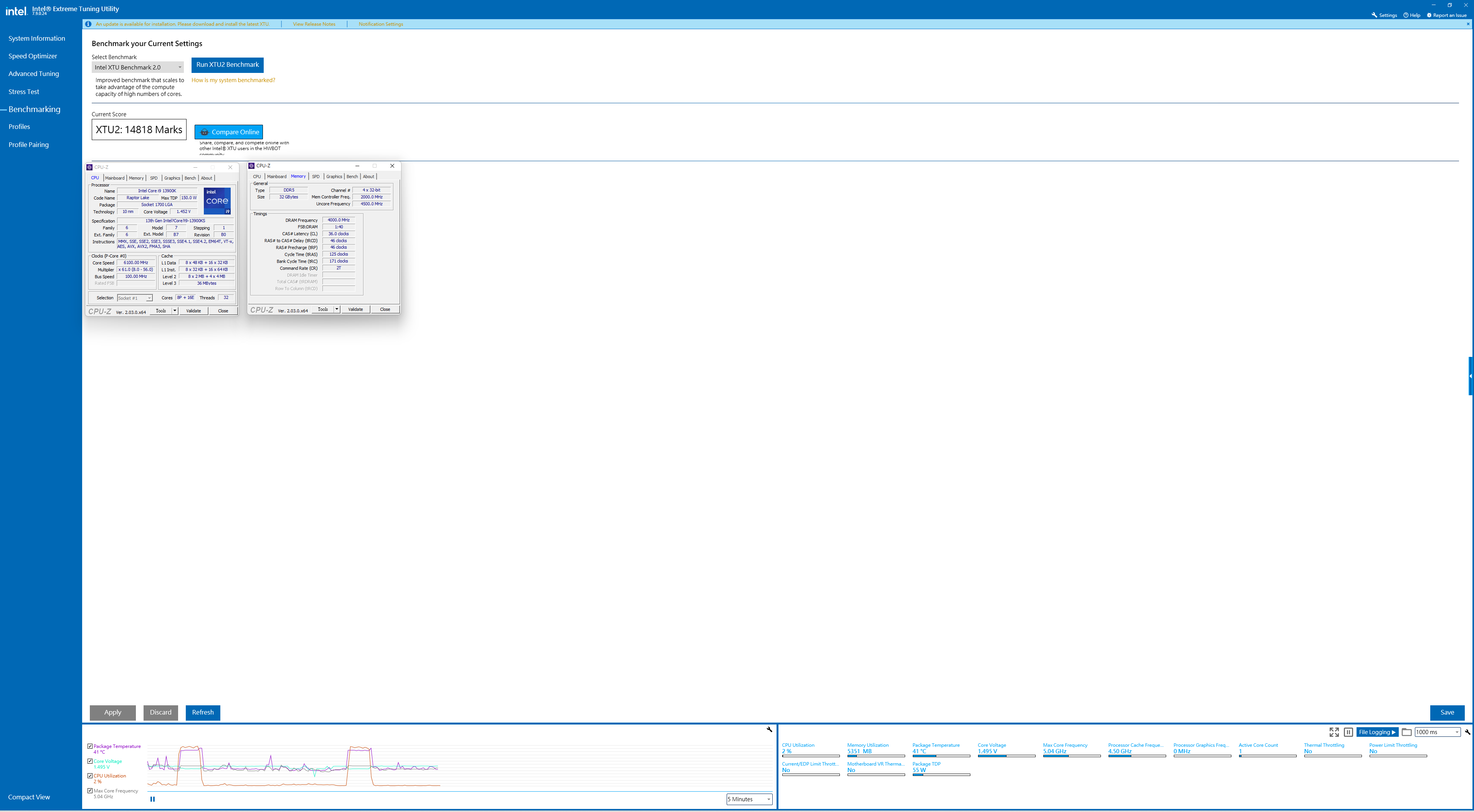Open System Information page
This screenshot has width=1474, height=812.
pyautogui.click(x=36, y=38)
